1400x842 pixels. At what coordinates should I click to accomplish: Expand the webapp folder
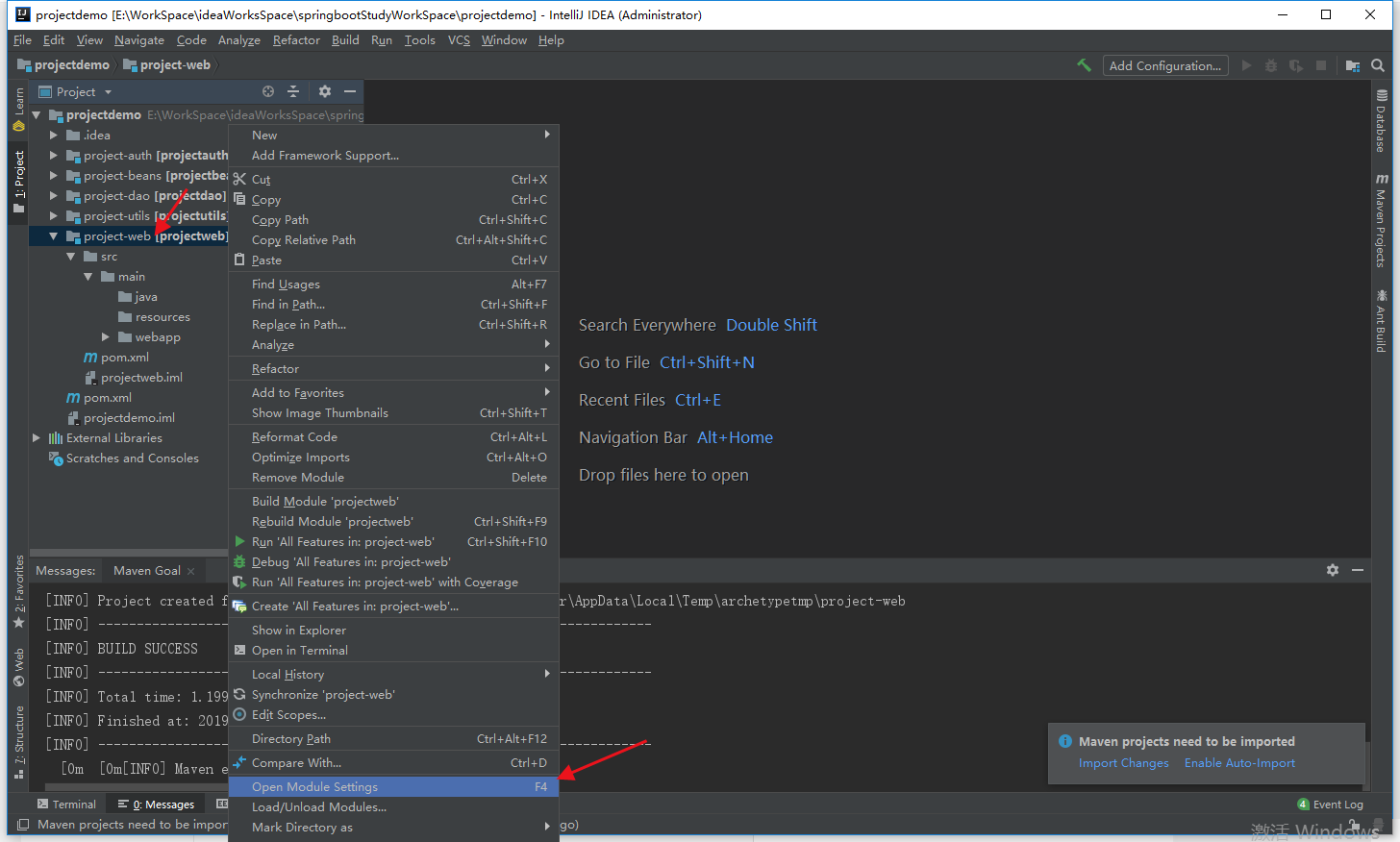point(106,337)
